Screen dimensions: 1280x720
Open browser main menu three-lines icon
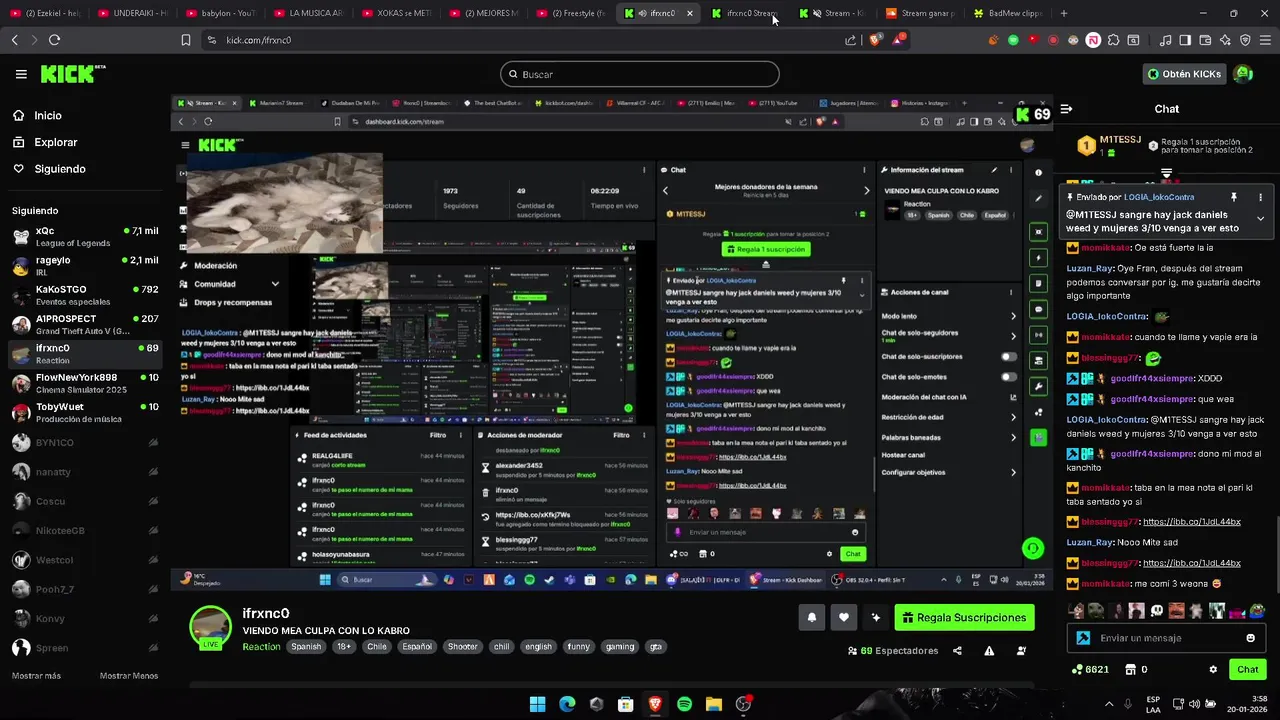point(1265,40)
